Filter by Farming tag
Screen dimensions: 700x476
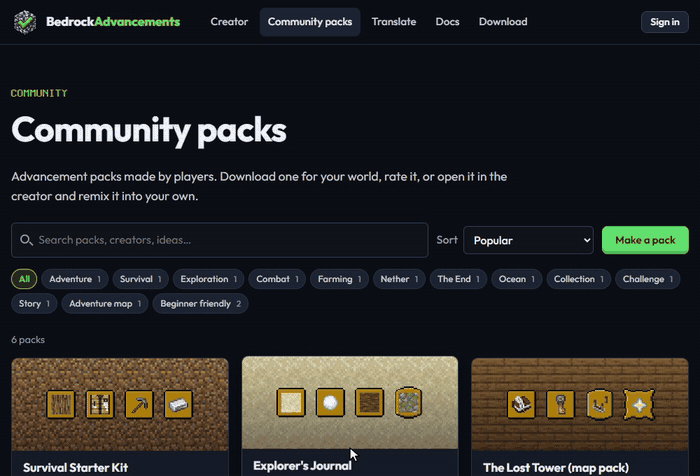pos(339,279)
